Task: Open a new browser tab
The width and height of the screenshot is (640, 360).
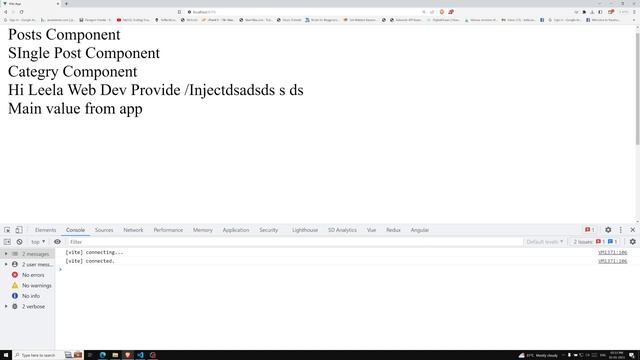Action: tap(66, 4)
